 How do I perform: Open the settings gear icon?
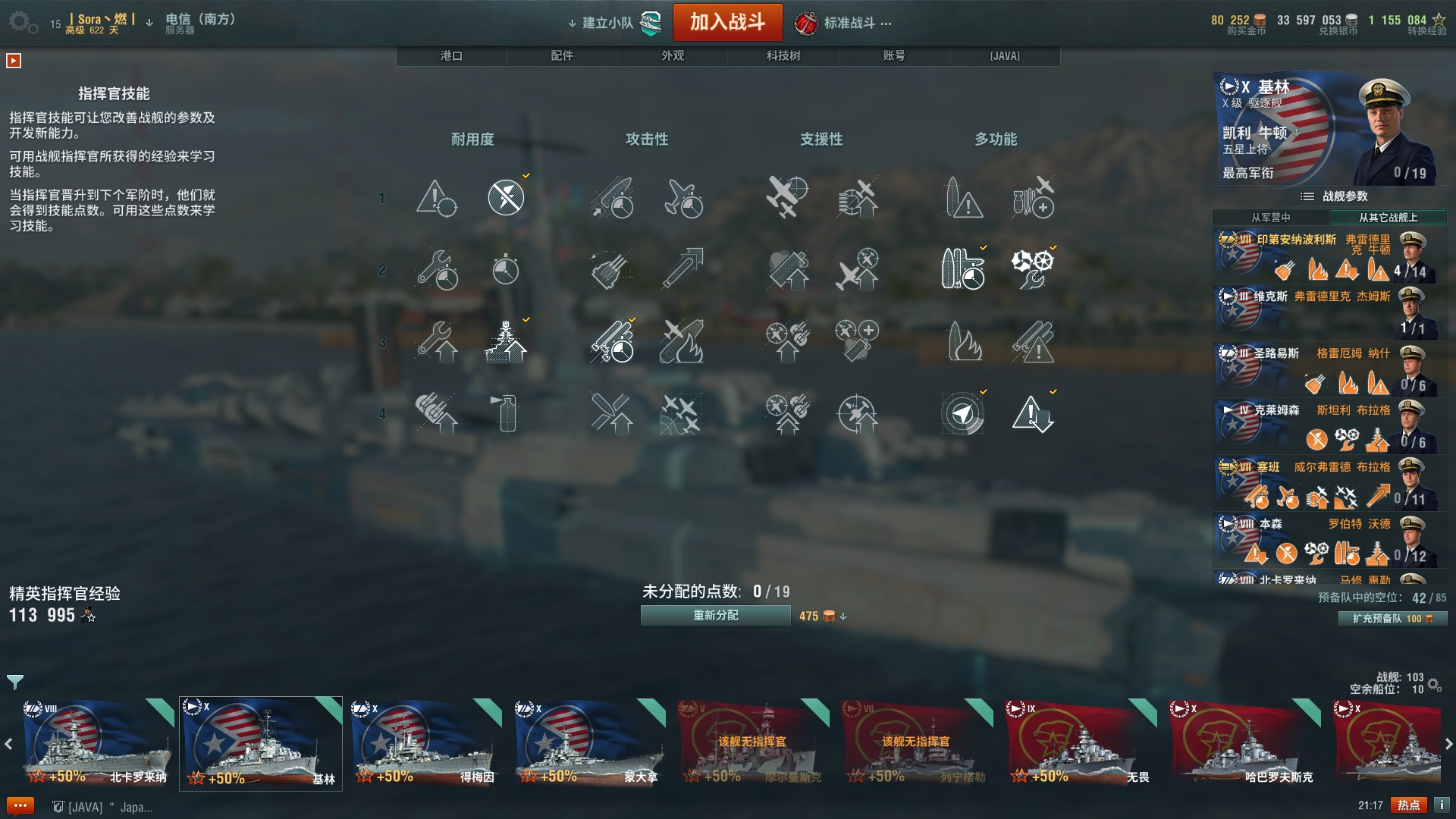[x=22, y=22]
